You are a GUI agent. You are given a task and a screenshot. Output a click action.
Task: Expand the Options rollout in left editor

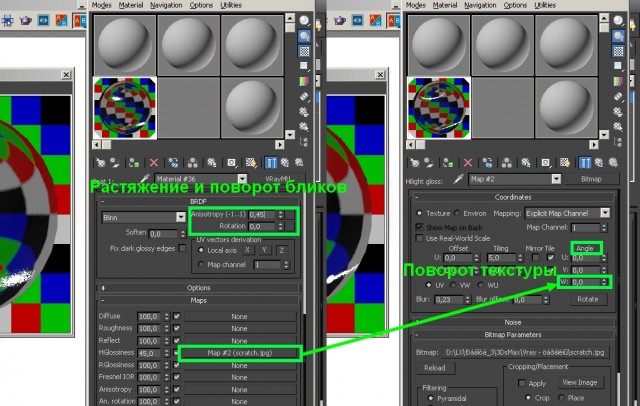point(198,288)
